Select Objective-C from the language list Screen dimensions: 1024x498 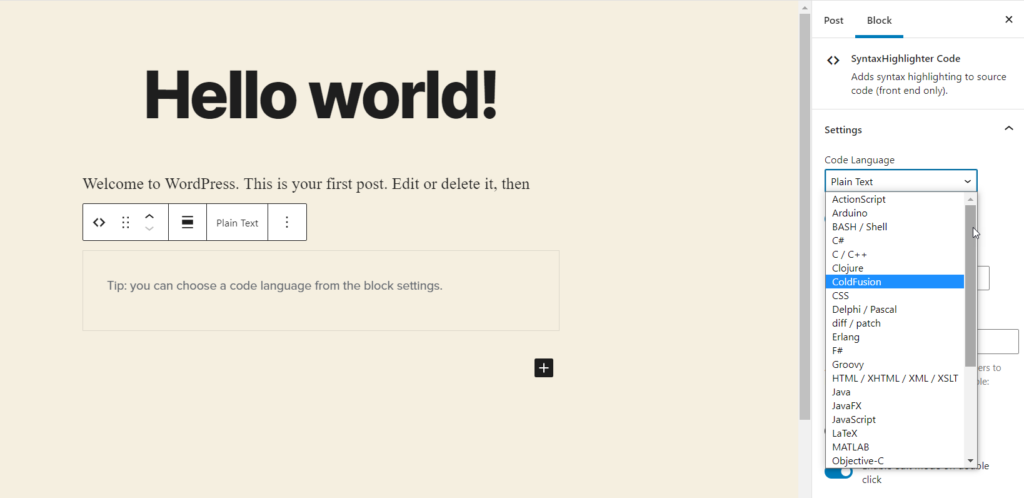click(895, 460)
